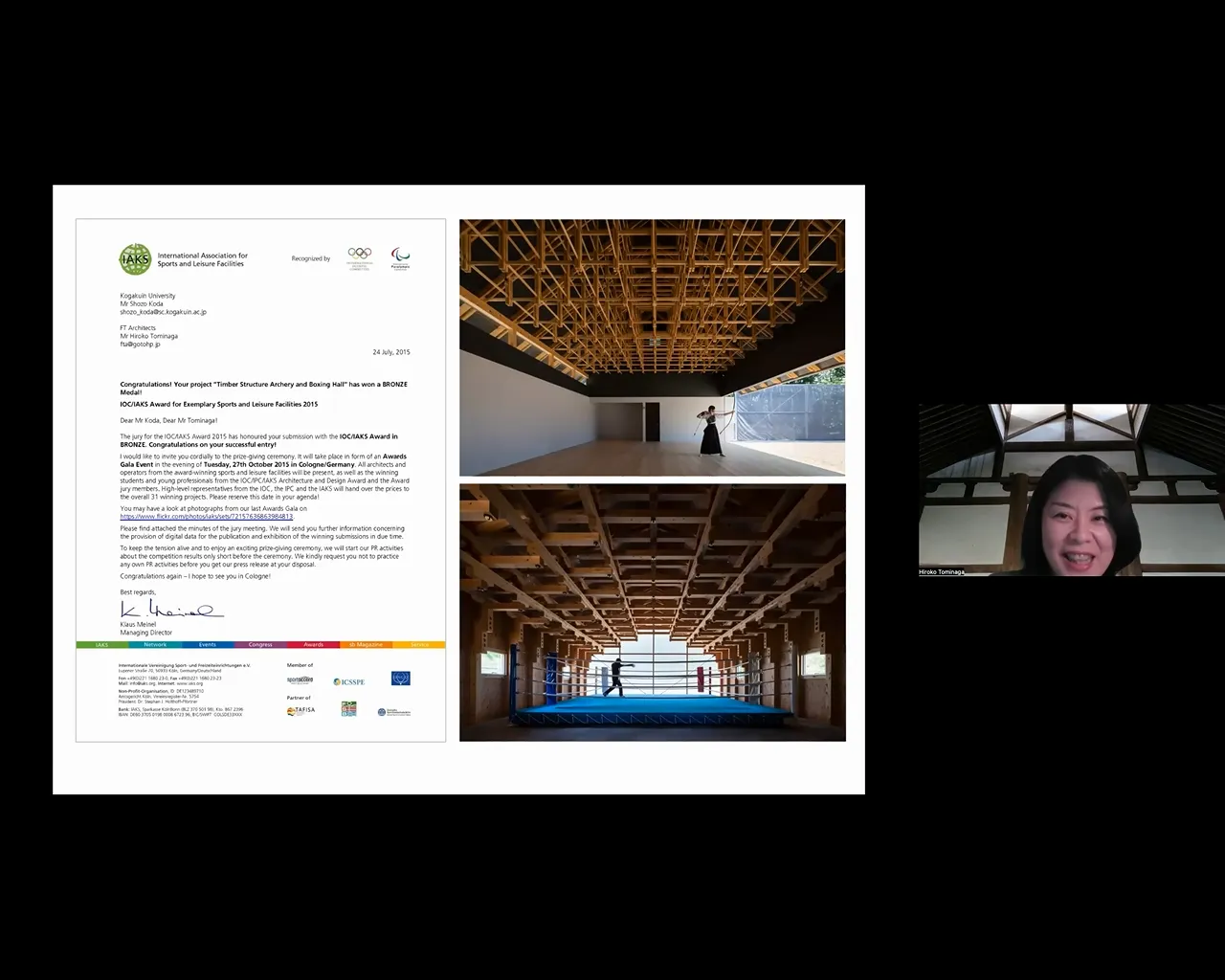The image size is (1225, 980).
Task: Click the Olympic rings logo
Action: click(x=359, y=257)
